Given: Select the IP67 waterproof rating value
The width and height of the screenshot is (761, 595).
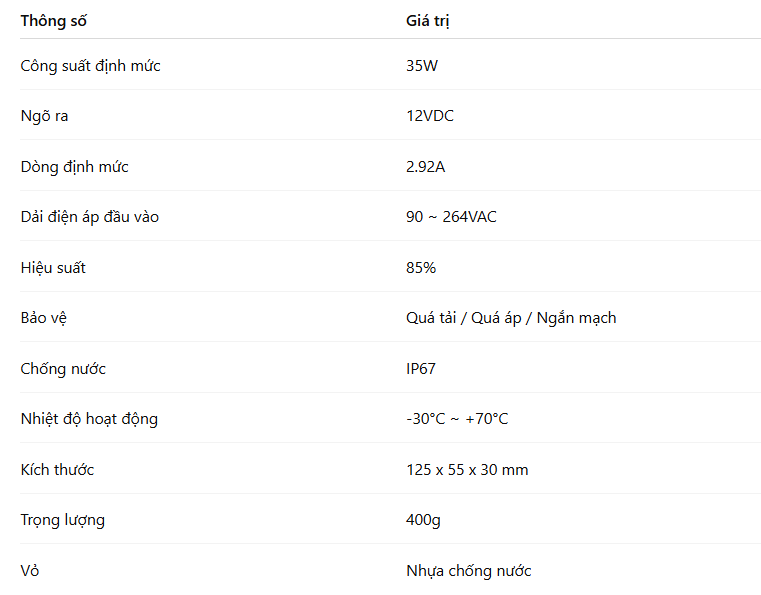Looking at the screenshot, I should click(421, 369).
